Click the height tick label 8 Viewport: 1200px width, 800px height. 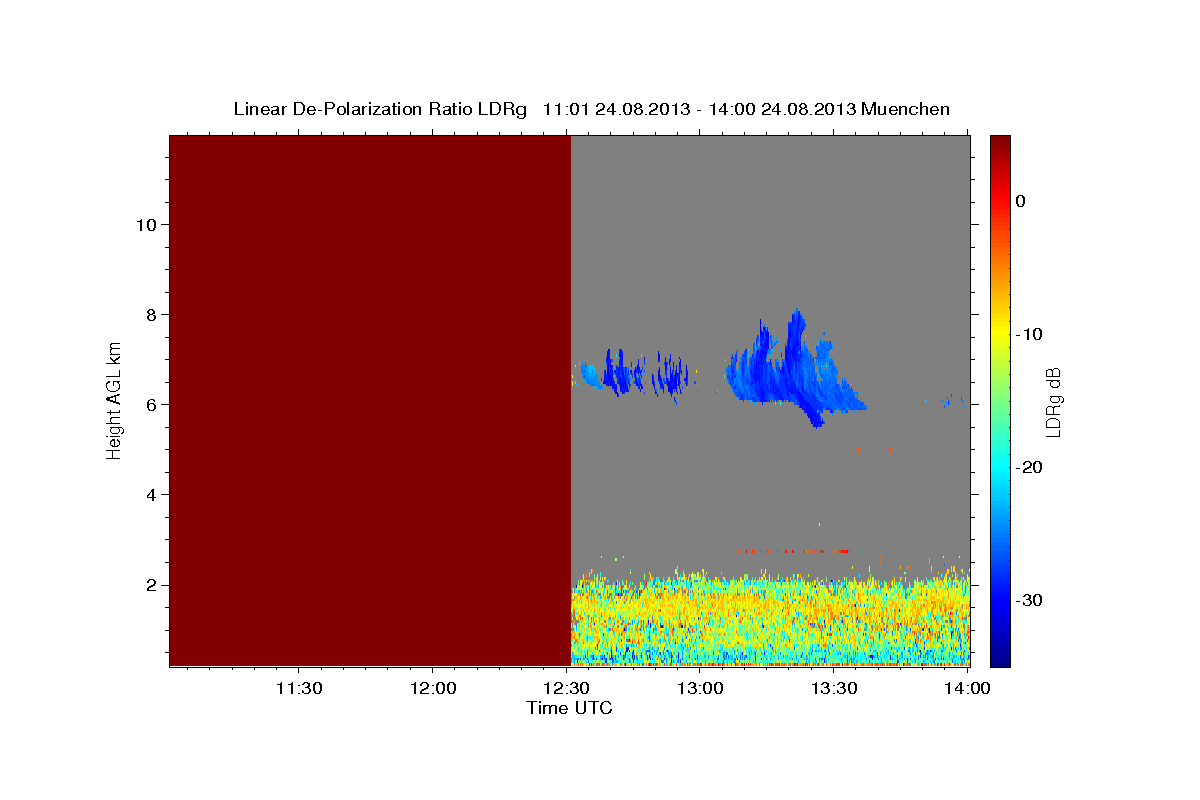tap(150, 314)
